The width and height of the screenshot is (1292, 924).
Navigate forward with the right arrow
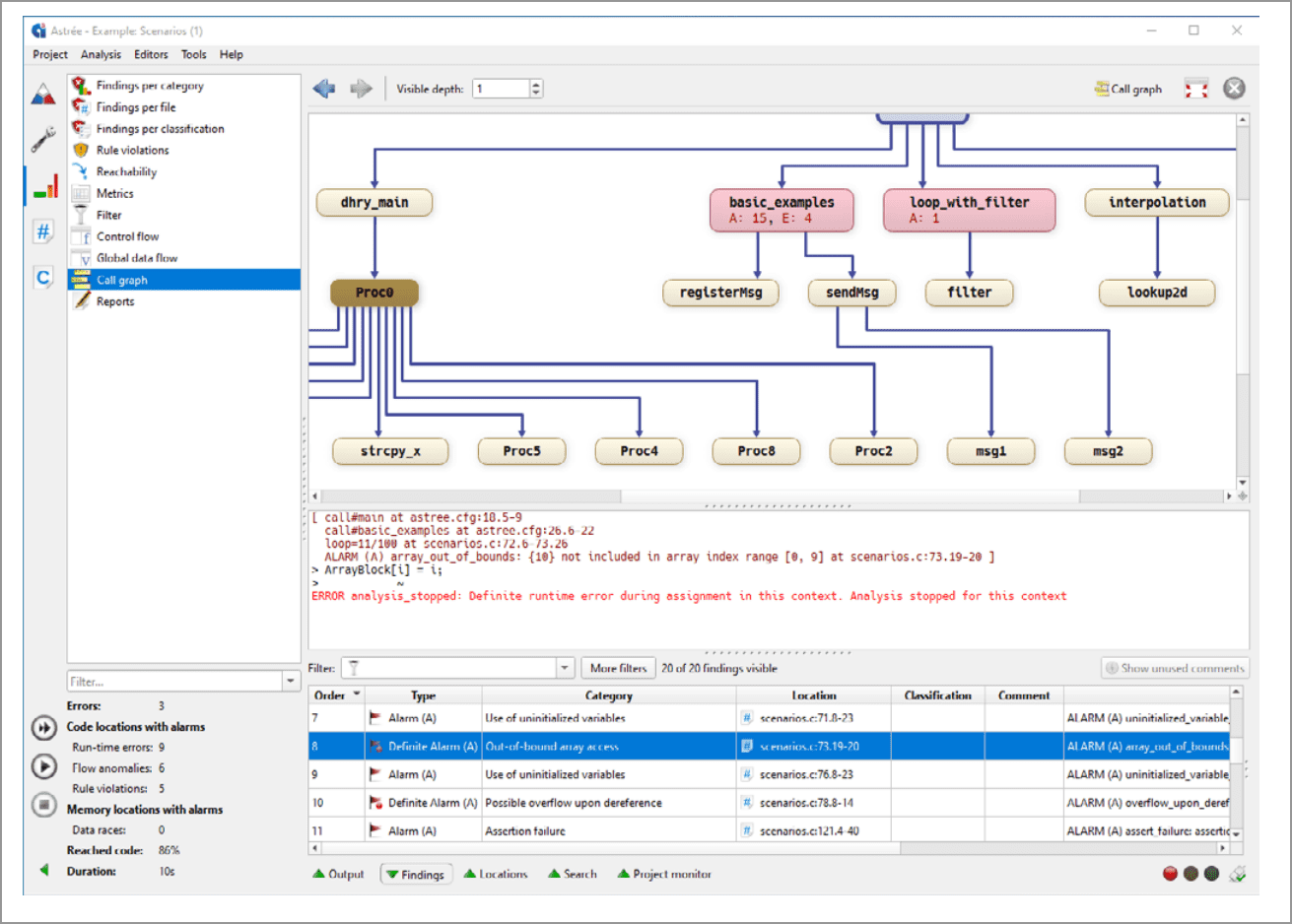click(362, 89)
